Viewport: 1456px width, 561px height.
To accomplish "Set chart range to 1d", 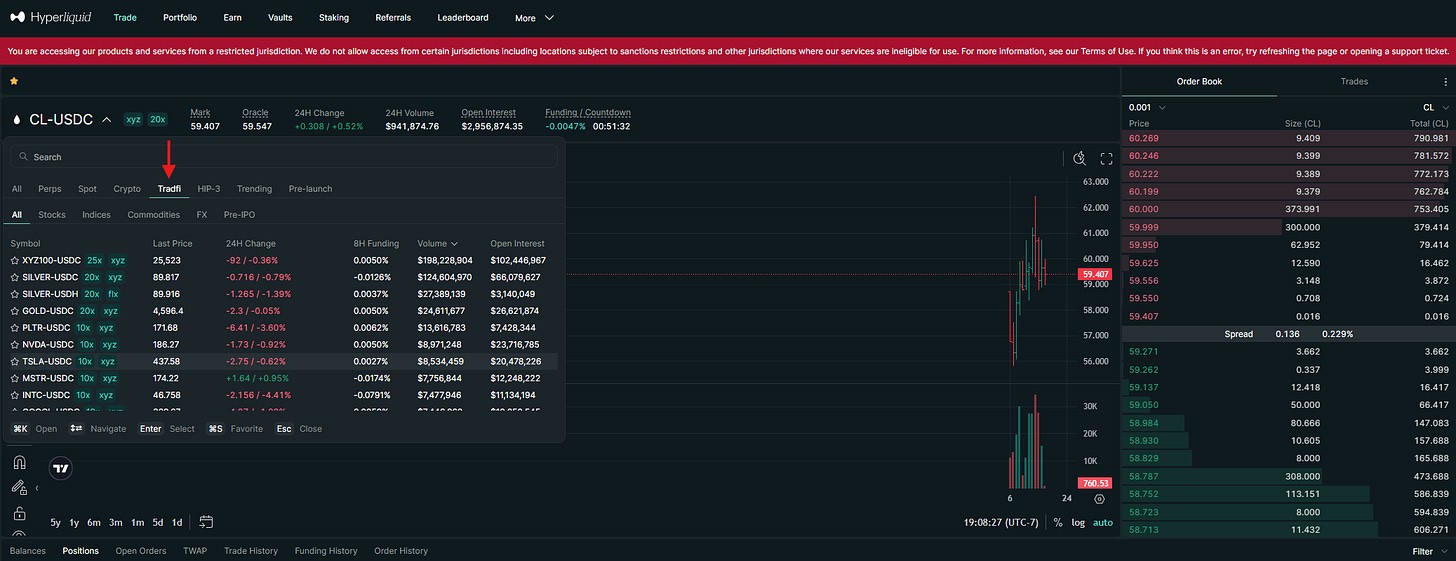I will point(177,522).
